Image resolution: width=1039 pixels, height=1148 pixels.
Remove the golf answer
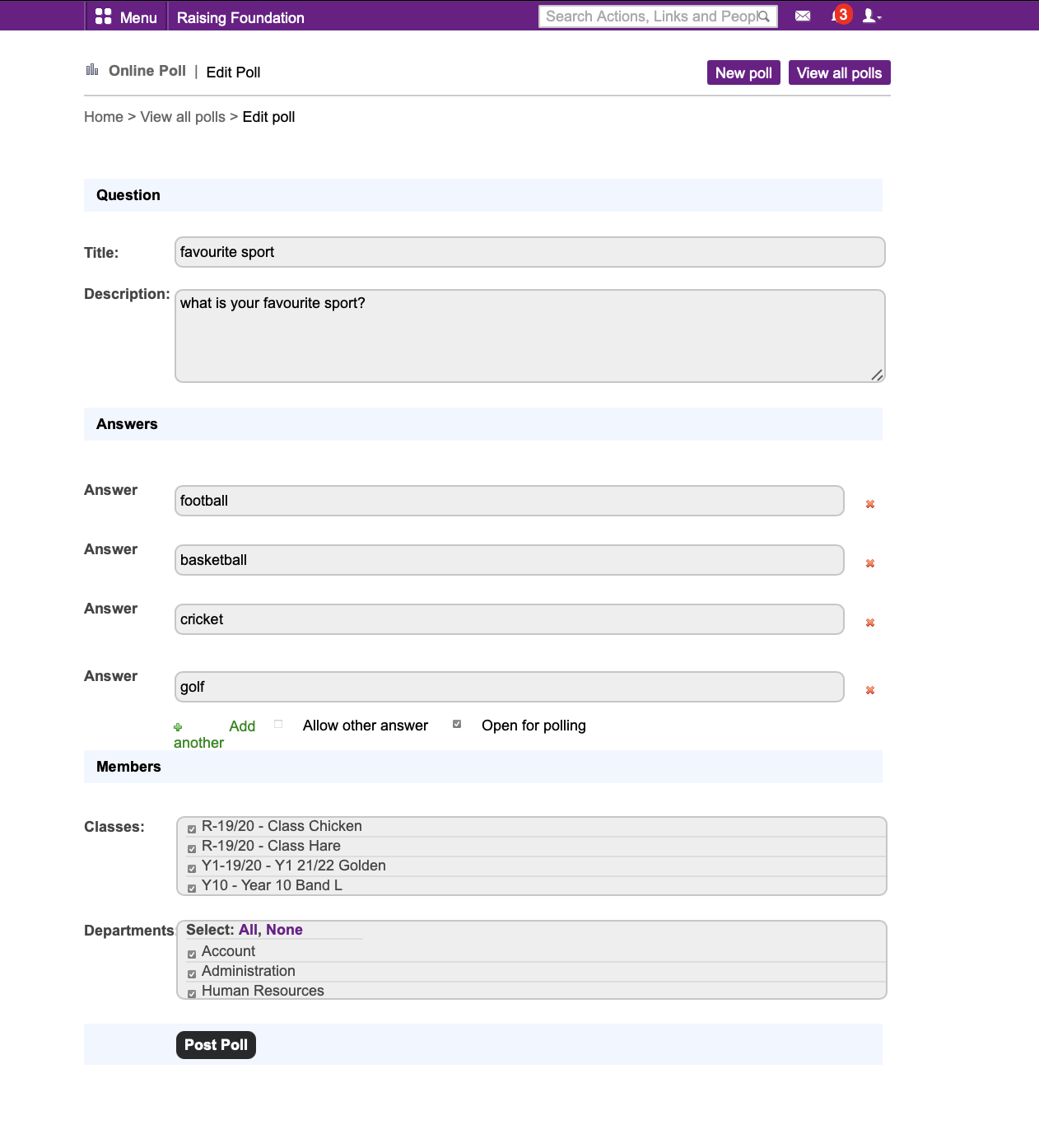pos(870,690)
